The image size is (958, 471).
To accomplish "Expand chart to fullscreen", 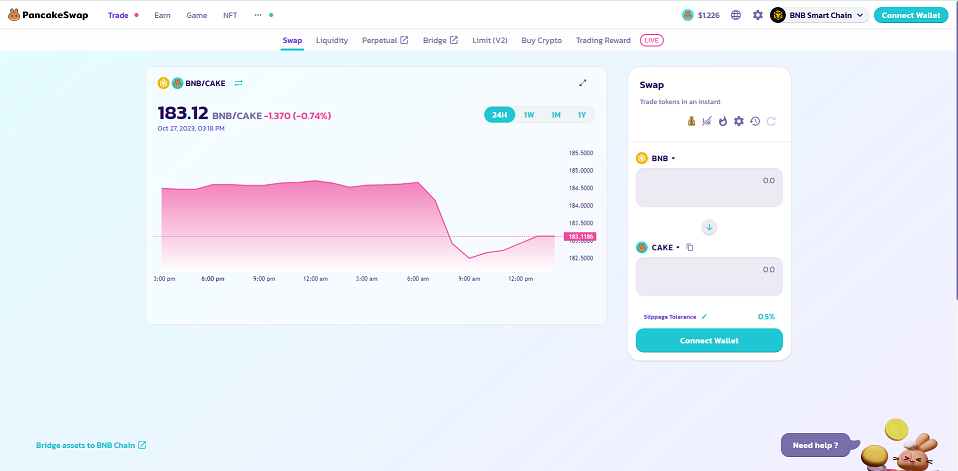I will pyautogui.click(x=583, y=83).
